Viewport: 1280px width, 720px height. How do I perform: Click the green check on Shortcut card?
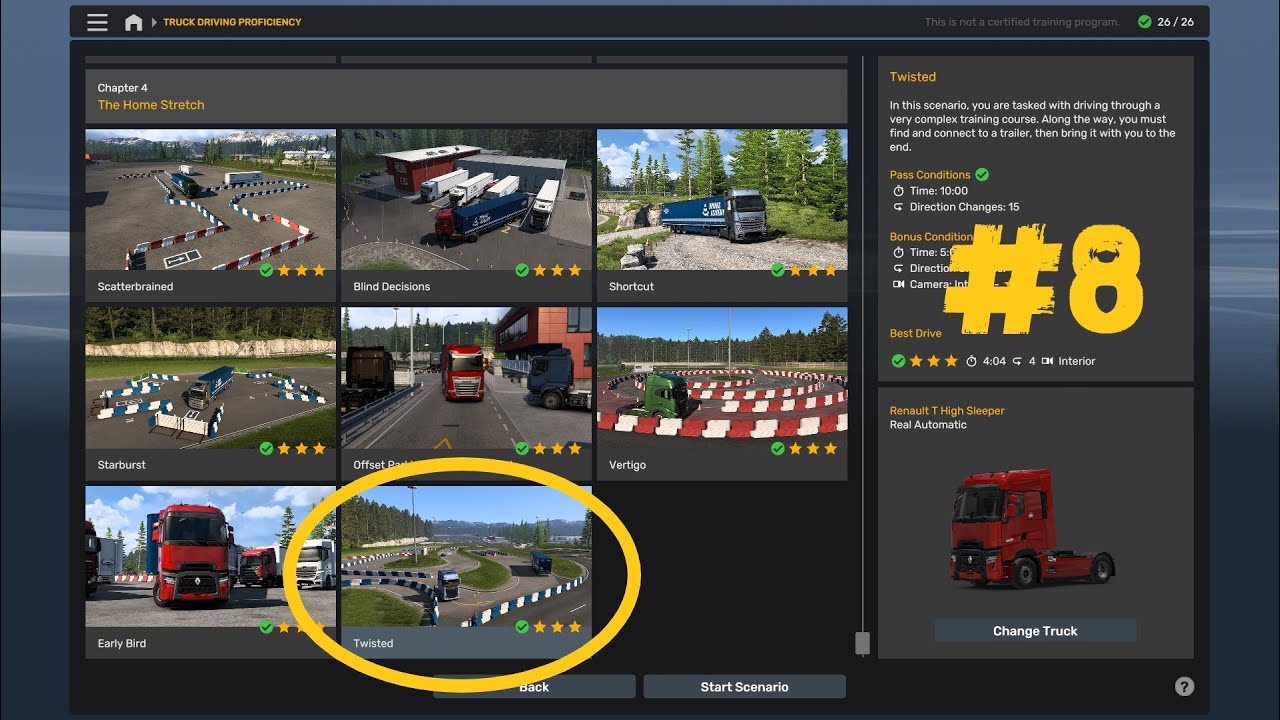click(778, 270)
